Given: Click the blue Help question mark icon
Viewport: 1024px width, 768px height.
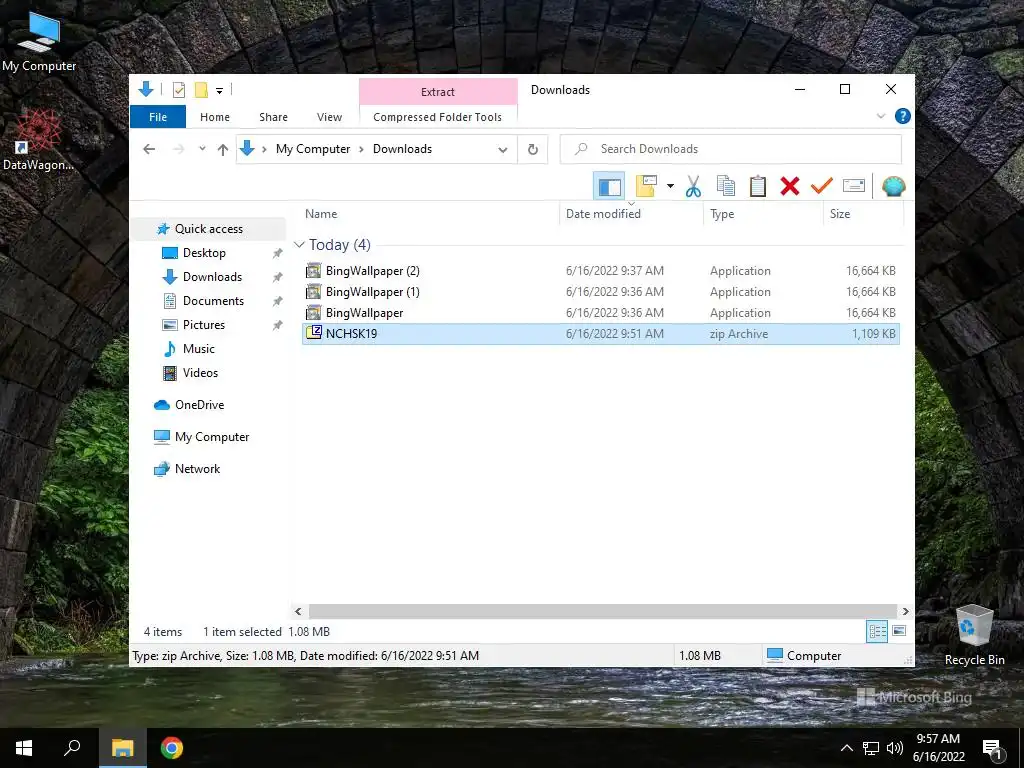Looking at the screenshot, I should [x=903, y=116].
